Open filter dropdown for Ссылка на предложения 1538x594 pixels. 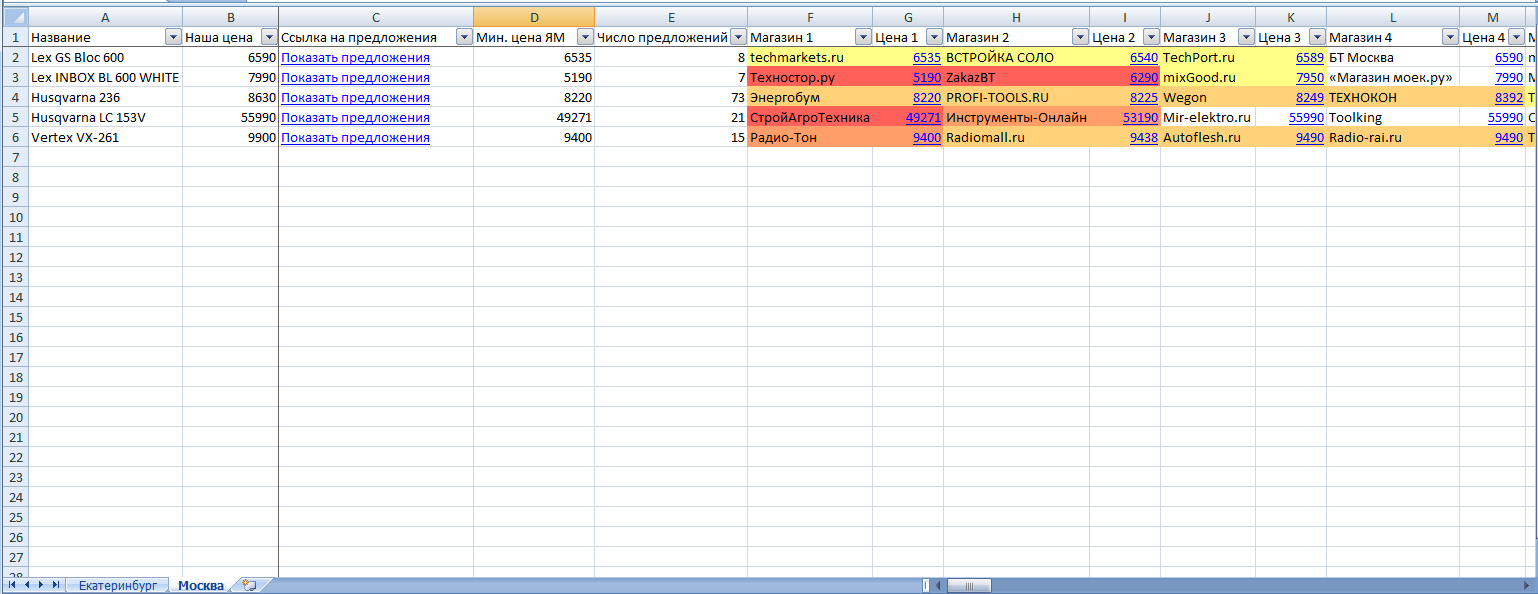pos(463,37)
